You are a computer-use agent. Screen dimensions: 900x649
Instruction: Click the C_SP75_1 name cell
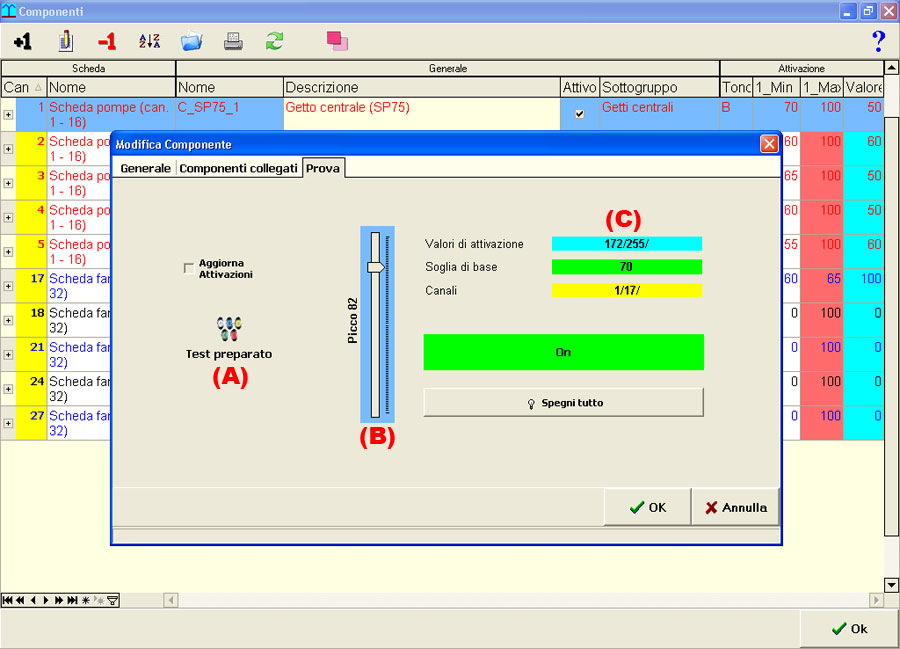pos(230,114)
